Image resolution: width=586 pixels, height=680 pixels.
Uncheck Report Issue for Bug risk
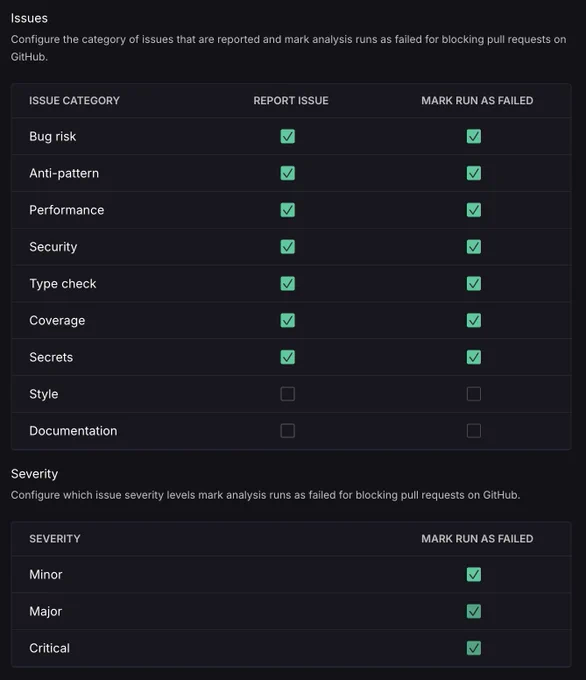point(288,136)
